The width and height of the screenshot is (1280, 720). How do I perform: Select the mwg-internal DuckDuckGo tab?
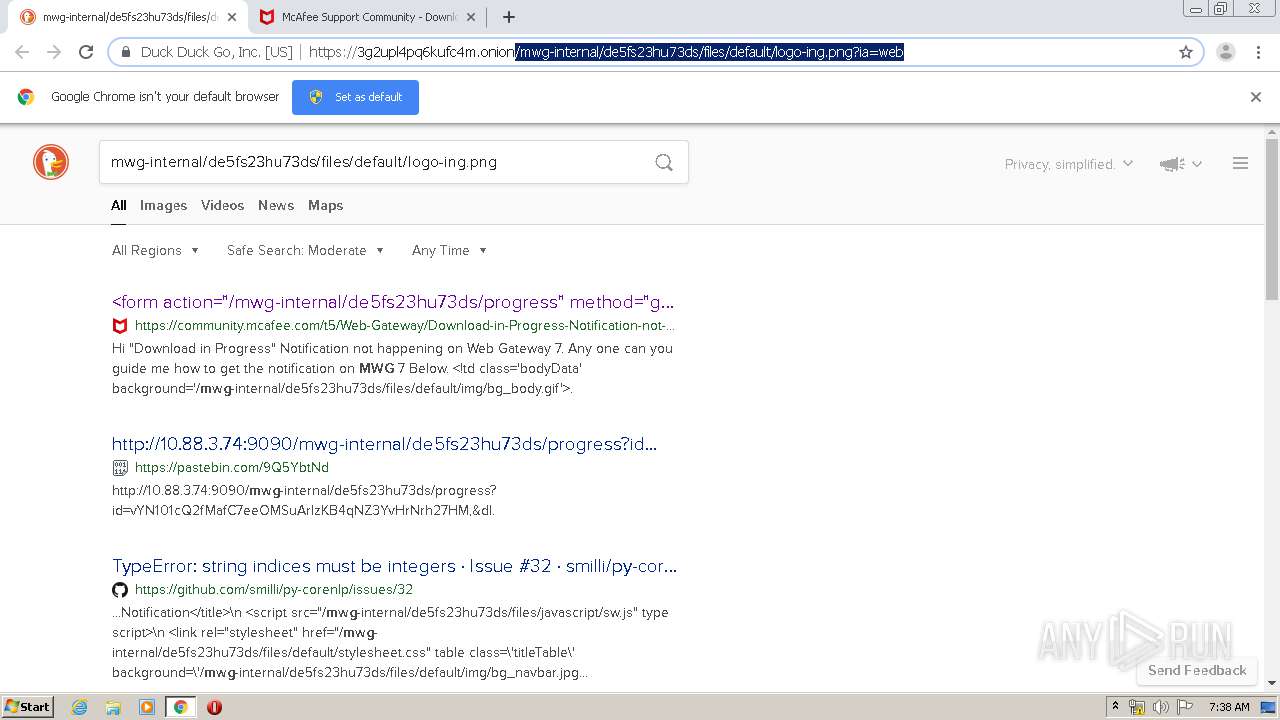coord(128,17)
